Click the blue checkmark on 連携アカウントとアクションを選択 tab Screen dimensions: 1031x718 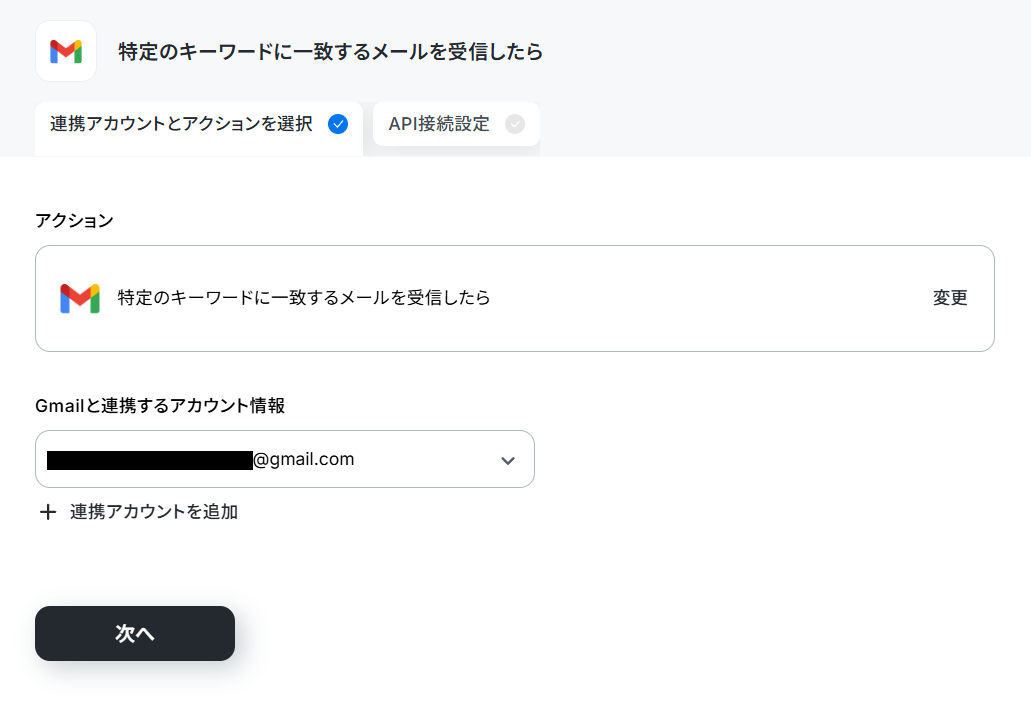pos(338,124)
